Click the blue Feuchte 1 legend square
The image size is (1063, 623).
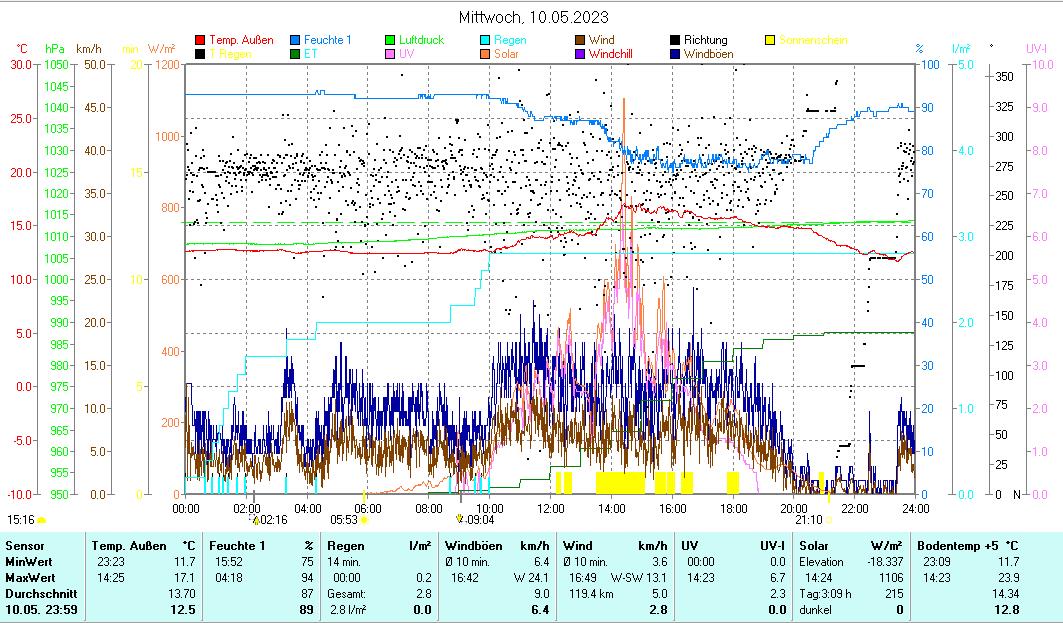coord(296,41)
